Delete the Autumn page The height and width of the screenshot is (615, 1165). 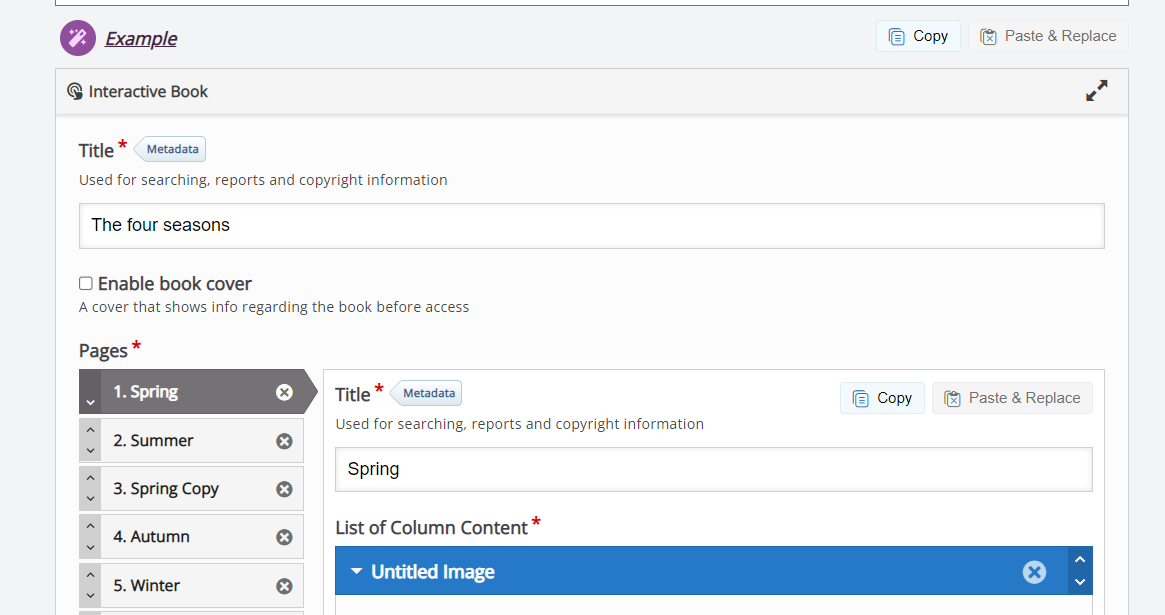tap(284, 537)
